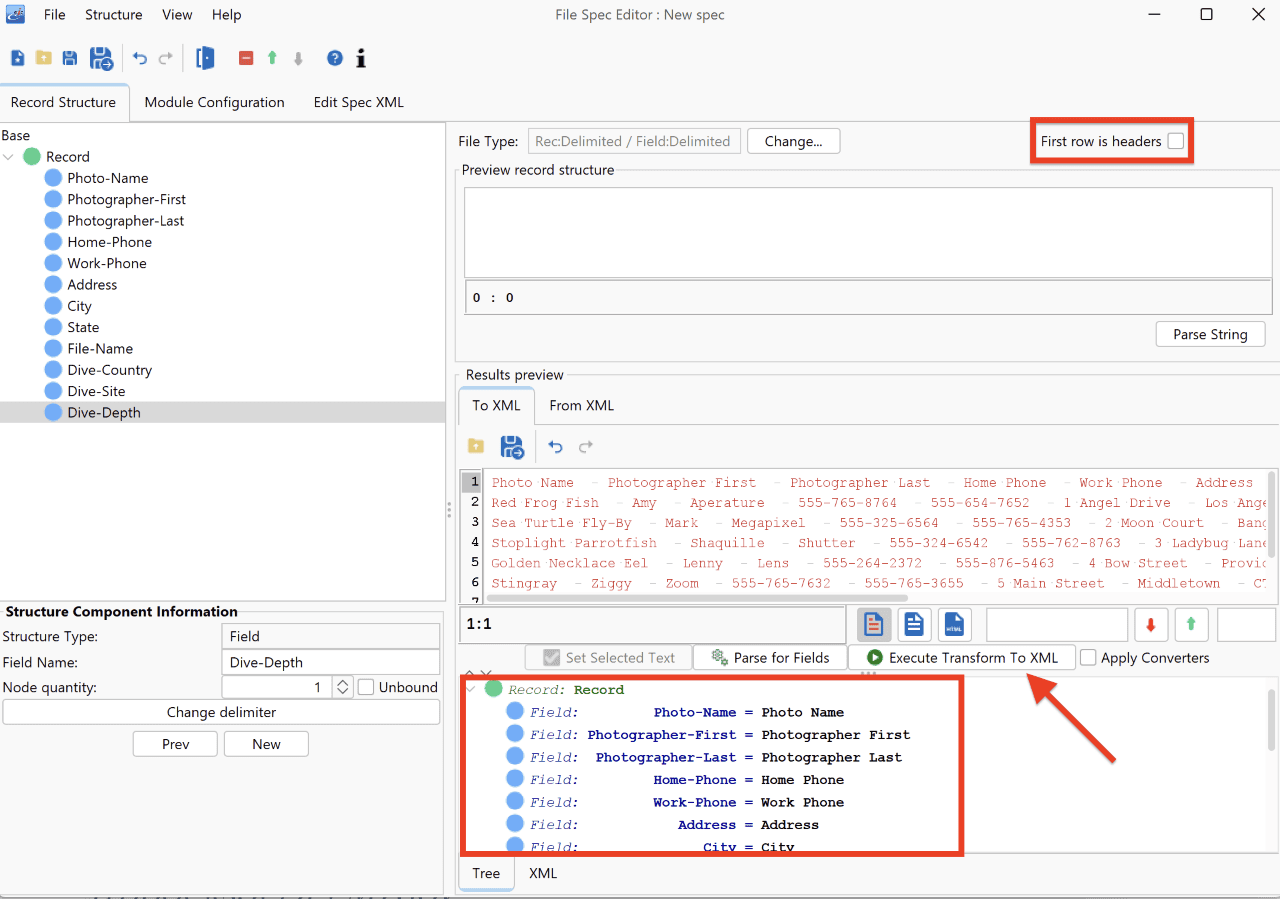Open the Structure menu
This screenshot has width=1280, height=899.
(x=113, y=15)
